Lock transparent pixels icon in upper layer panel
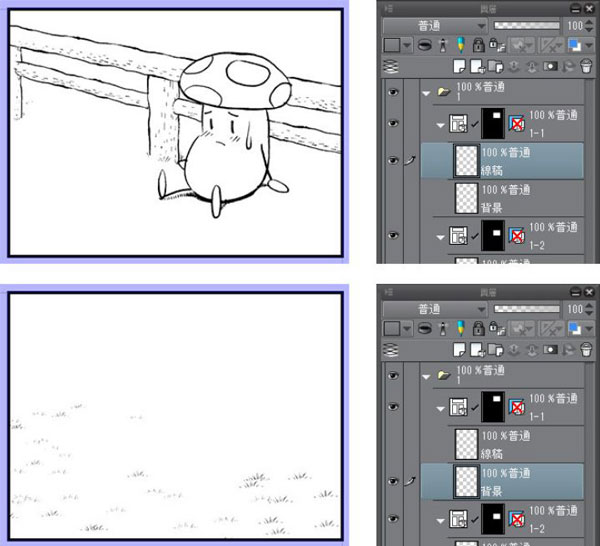This screenshot has width=600, height=546. click(x=497, y=45)
